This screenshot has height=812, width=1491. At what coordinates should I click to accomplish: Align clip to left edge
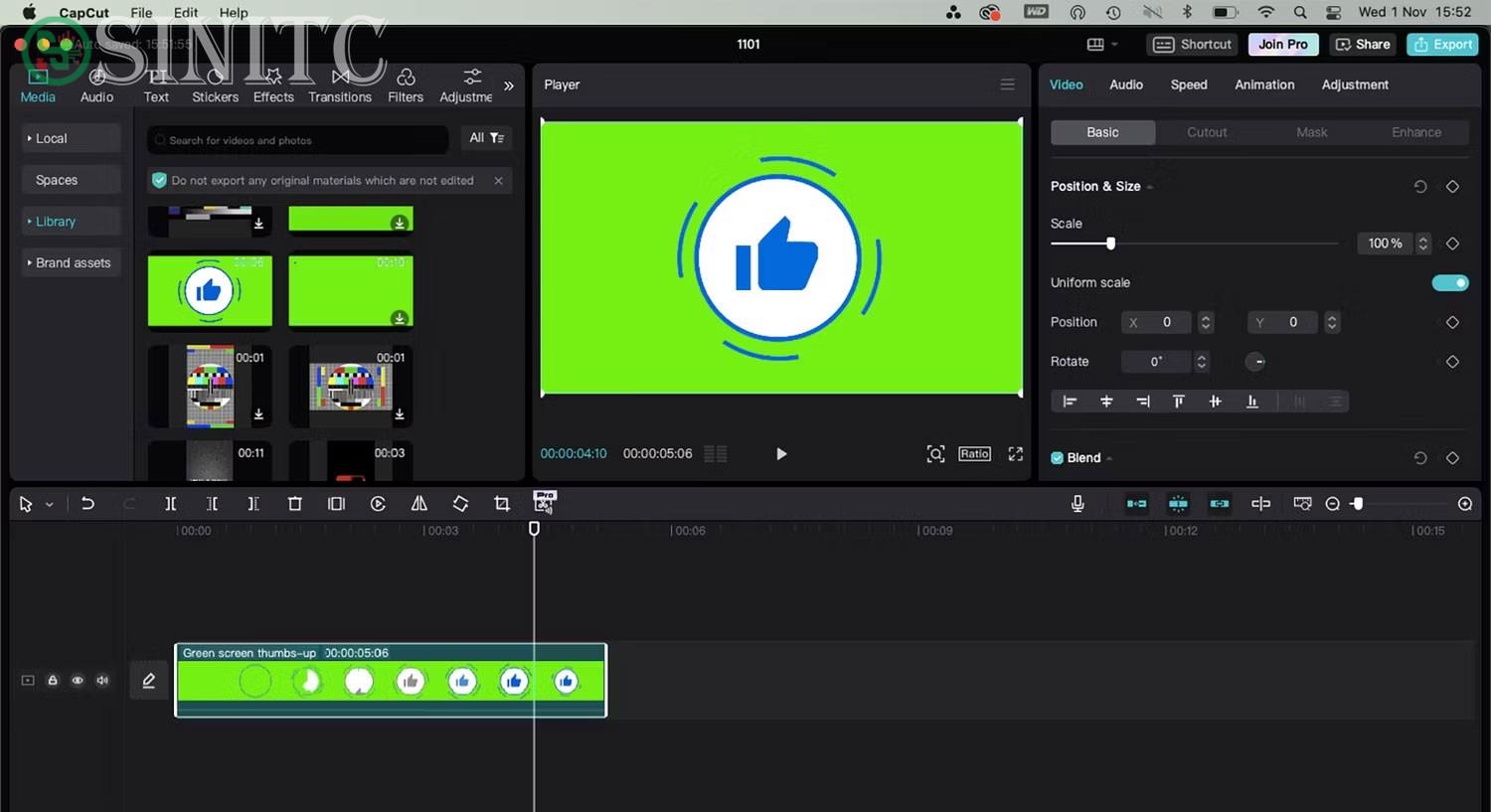click(x=1070, y=402)
